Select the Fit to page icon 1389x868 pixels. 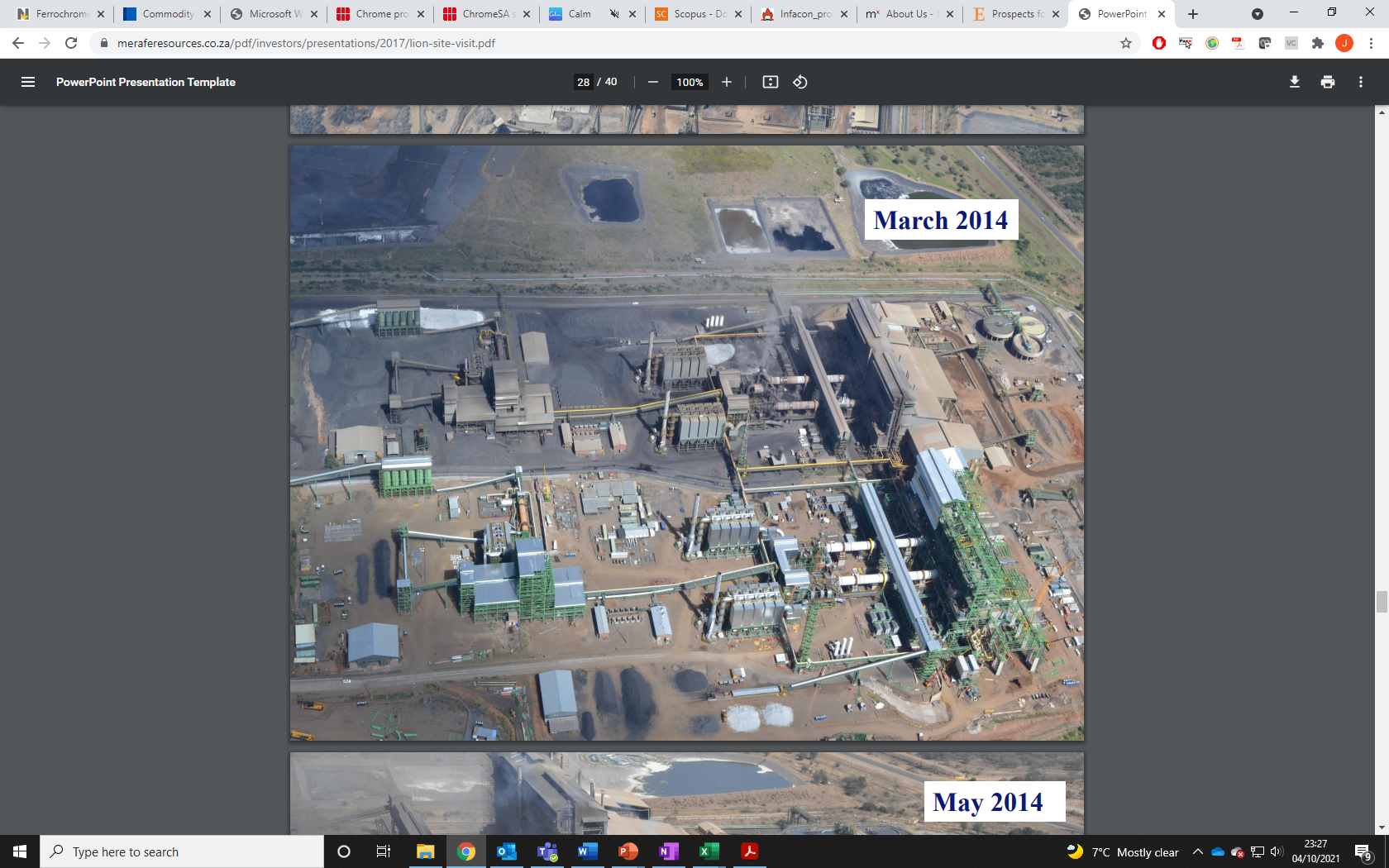pos(770,82)
